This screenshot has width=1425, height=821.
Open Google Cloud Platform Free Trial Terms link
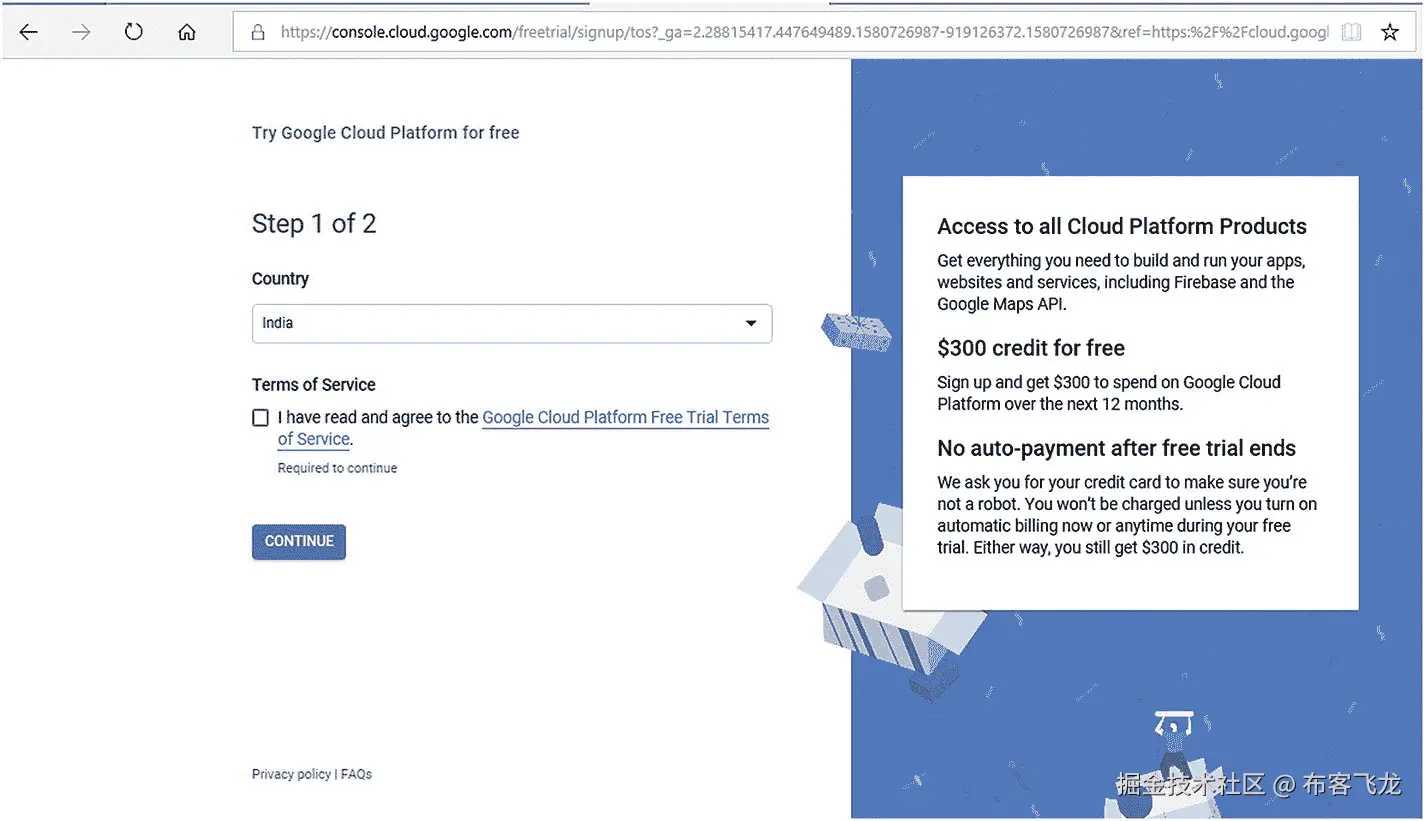(626, 418)
